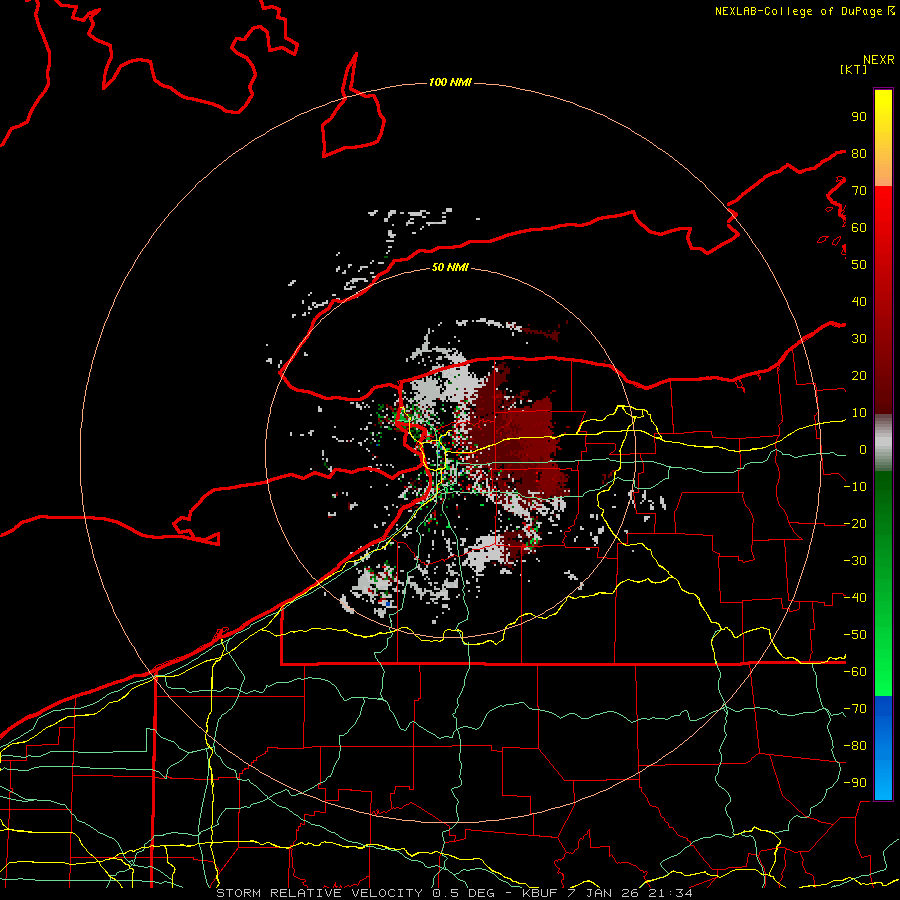Click the NEXR label above the color scale

coord(879,60)
